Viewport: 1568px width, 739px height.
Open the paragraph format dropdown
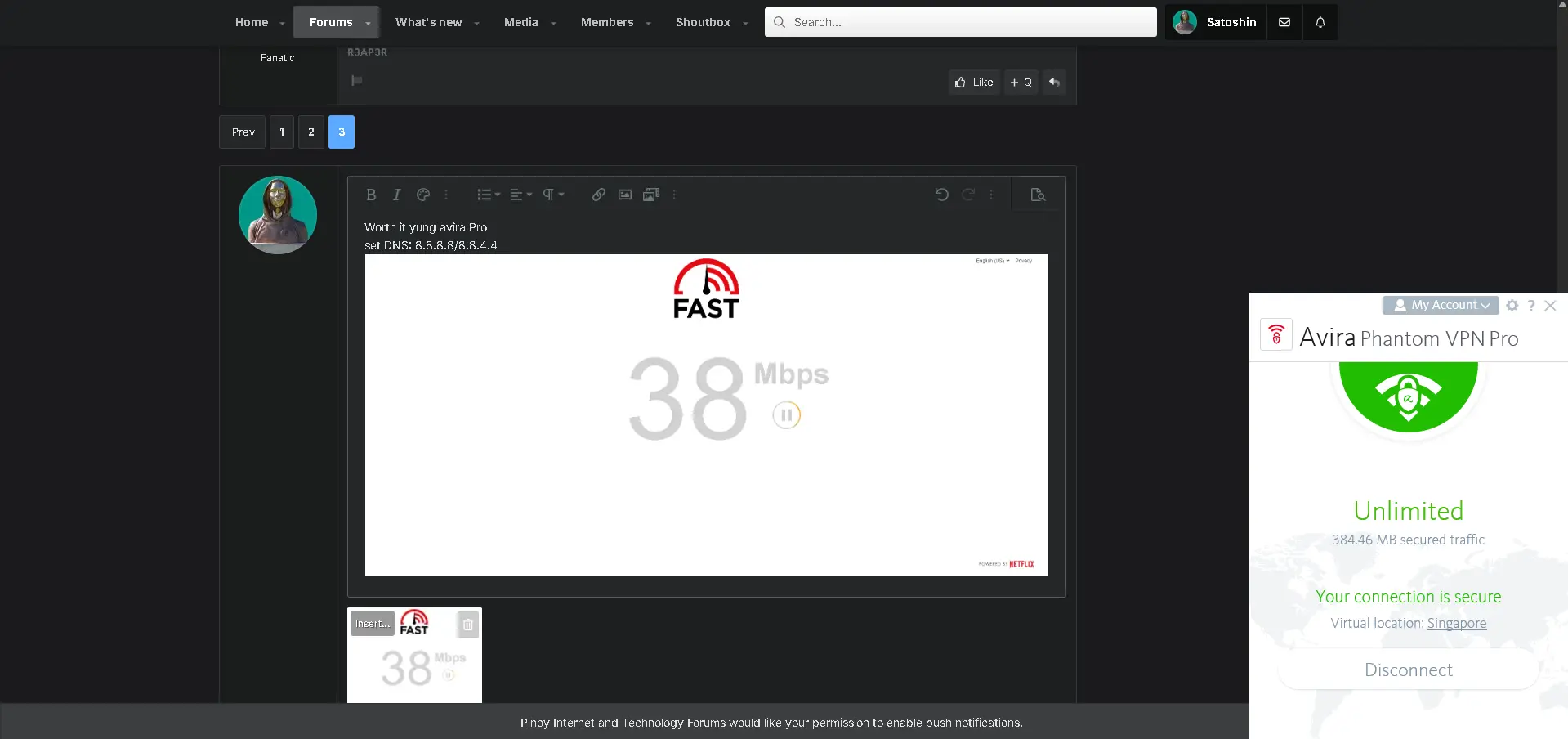click(x=553, y=195)
